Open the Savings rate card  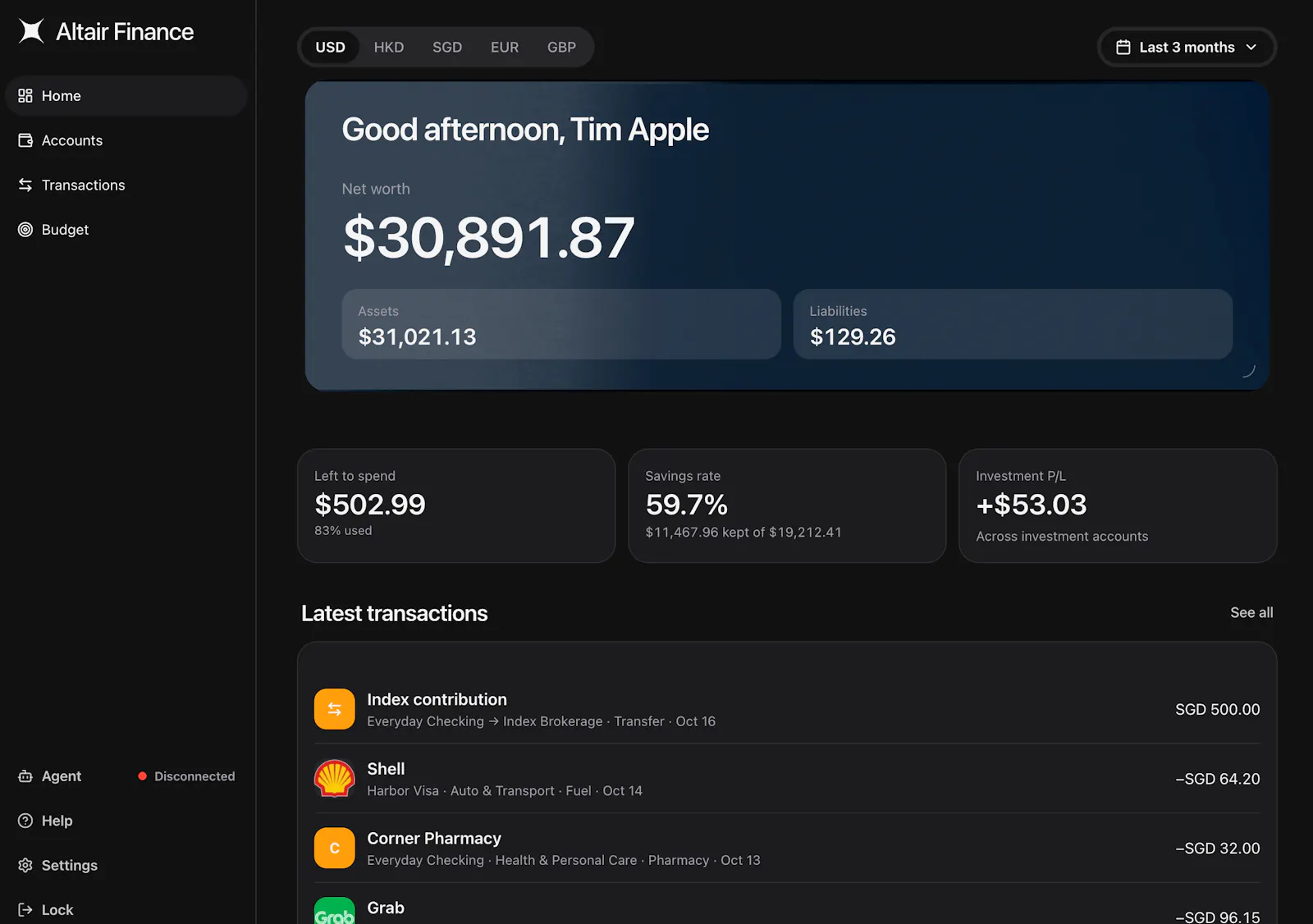coord(787,505)
